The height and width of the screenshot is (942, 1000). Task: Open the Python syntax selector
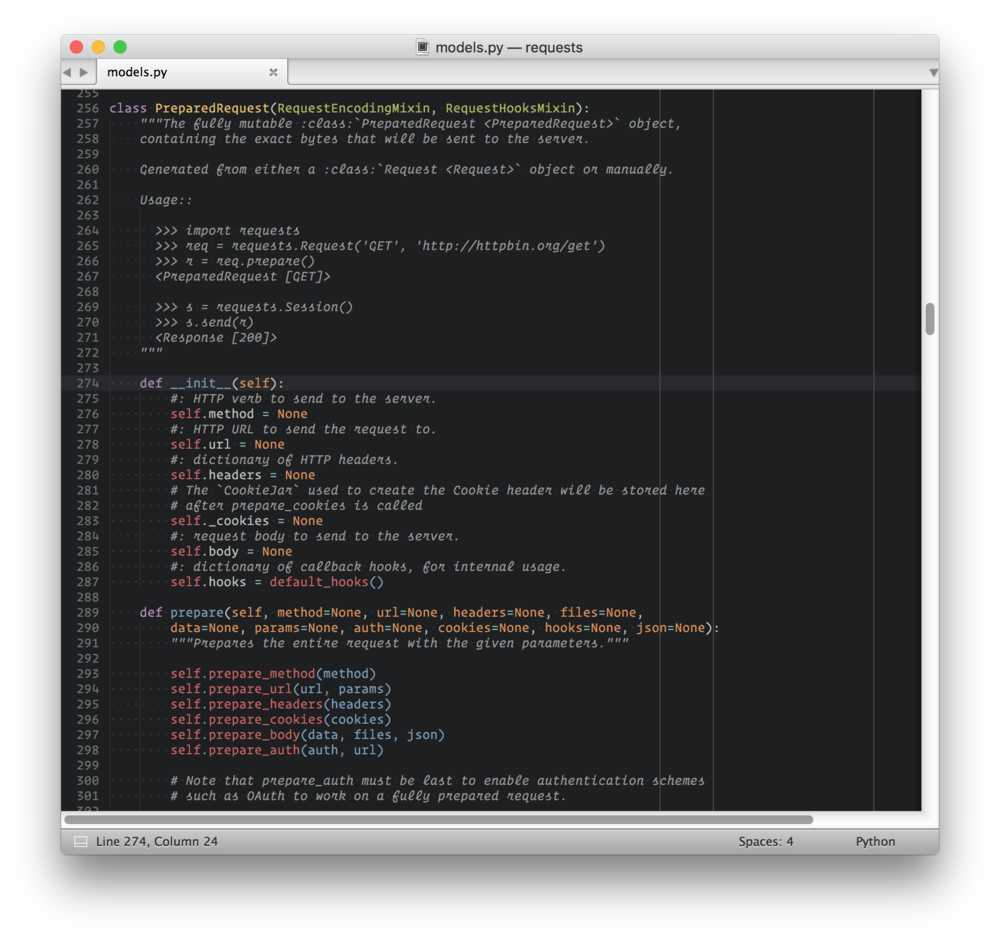pyautogui.click(x=875, y=842)
